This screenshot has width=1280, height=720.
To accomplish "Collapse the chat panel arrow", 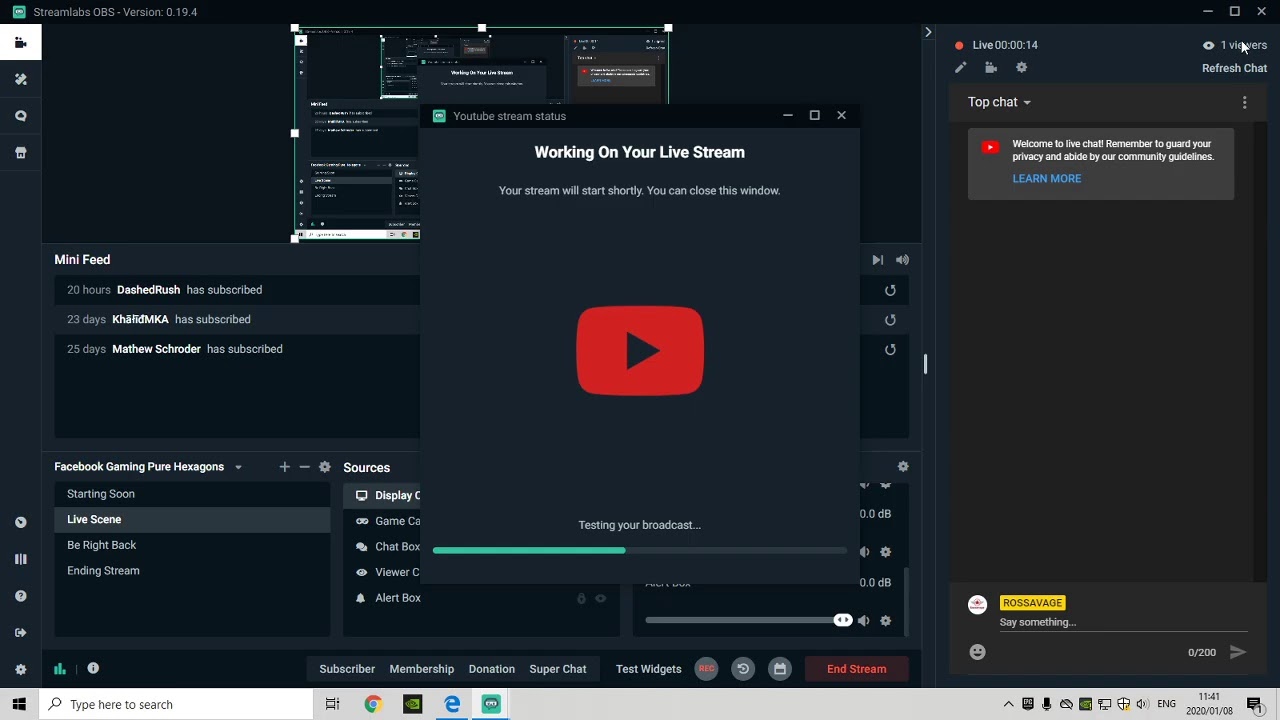I will tap(928, 32).
